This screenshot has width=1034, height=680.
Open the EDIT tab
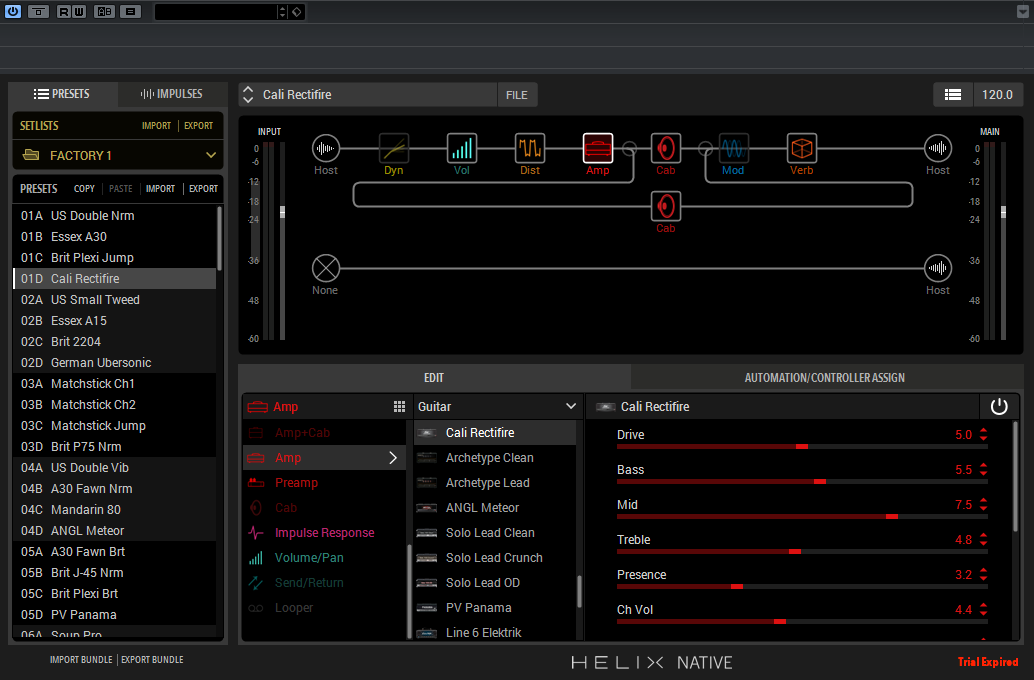point(434,378)
